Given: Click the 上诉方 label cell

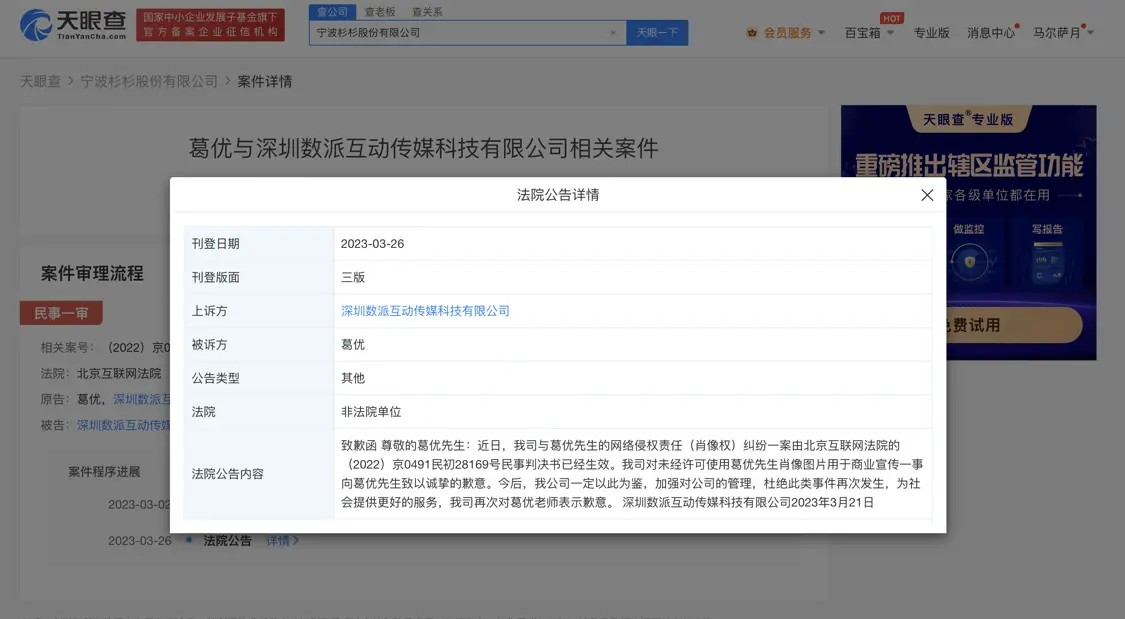Looking at the screenshot, I should tap(259, 311).
